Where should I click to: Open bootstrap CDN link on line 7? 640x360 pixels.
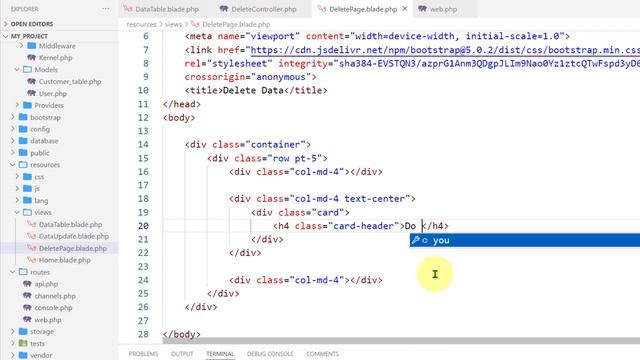[445, 50]
